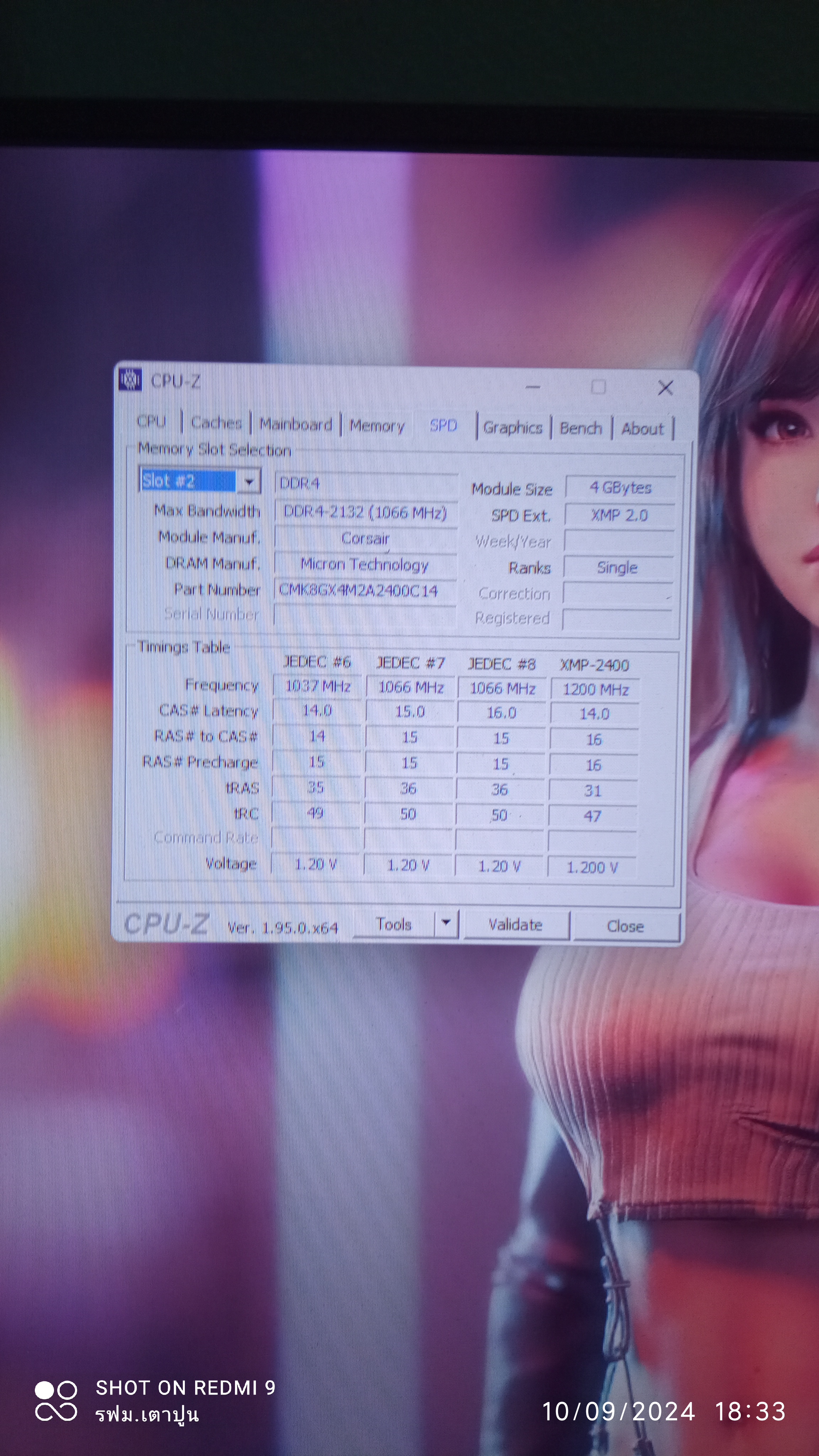Image resolution: width=819 pixels, height=1456 pixels.
Task: Minimize the CPU-Z window
Action: (x=532, y=387)
